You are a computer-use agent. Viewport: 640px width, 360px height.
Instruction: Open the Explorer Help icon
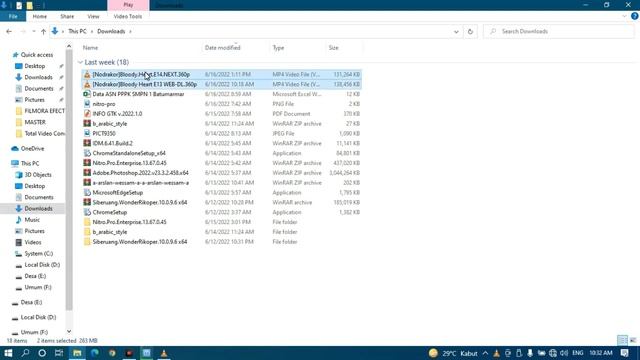pos(634,16)
